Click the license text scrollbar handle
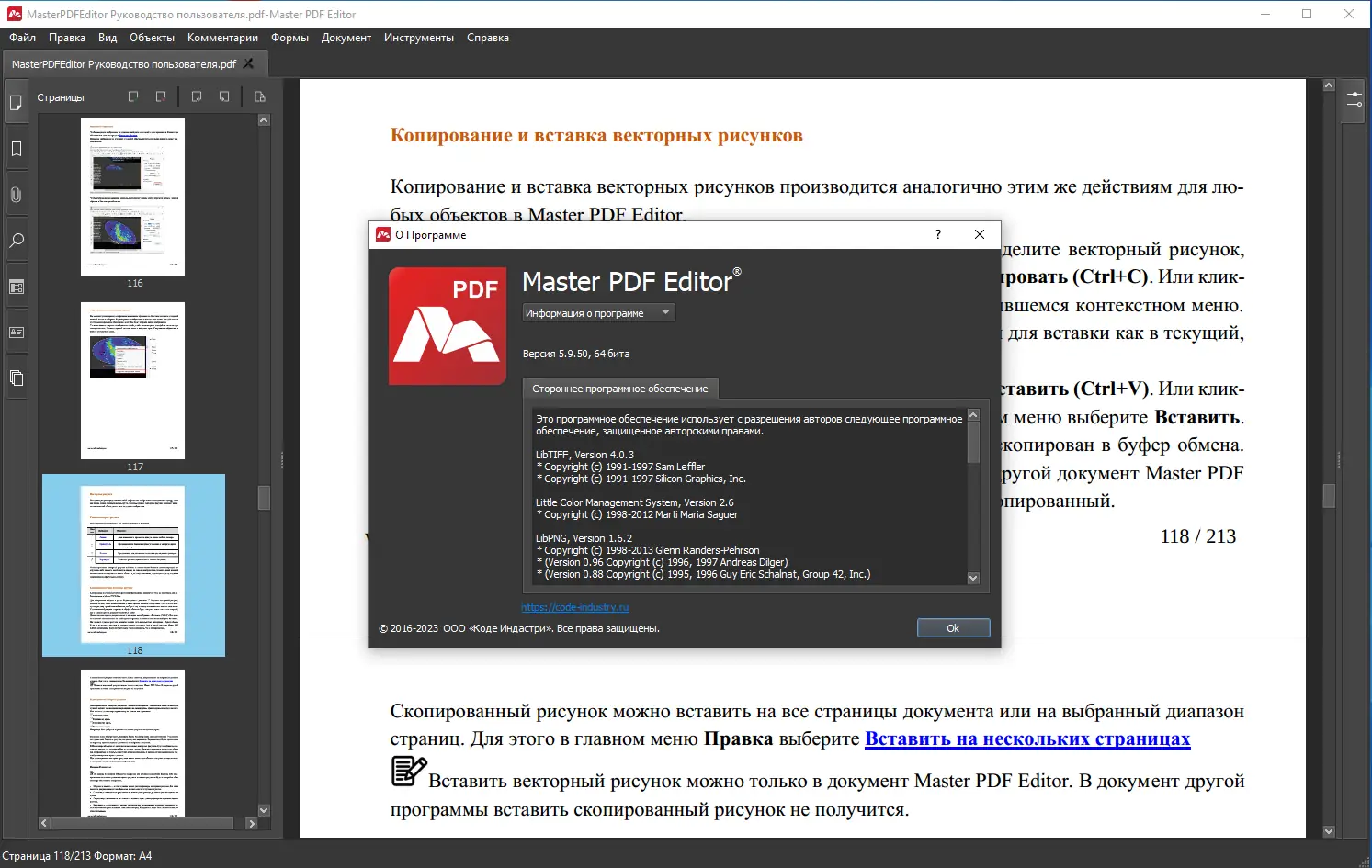 973,442
